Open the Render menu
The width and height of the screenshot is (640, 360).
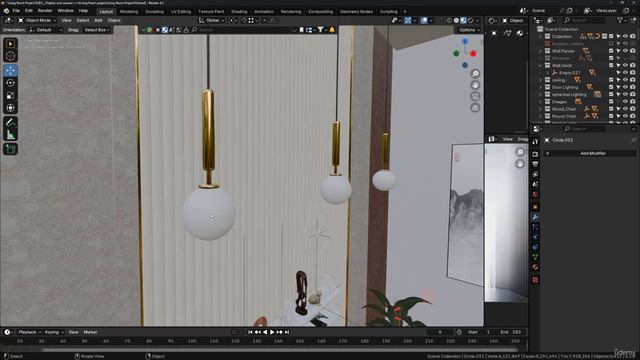pyautogui.click(x=45, y=11)
